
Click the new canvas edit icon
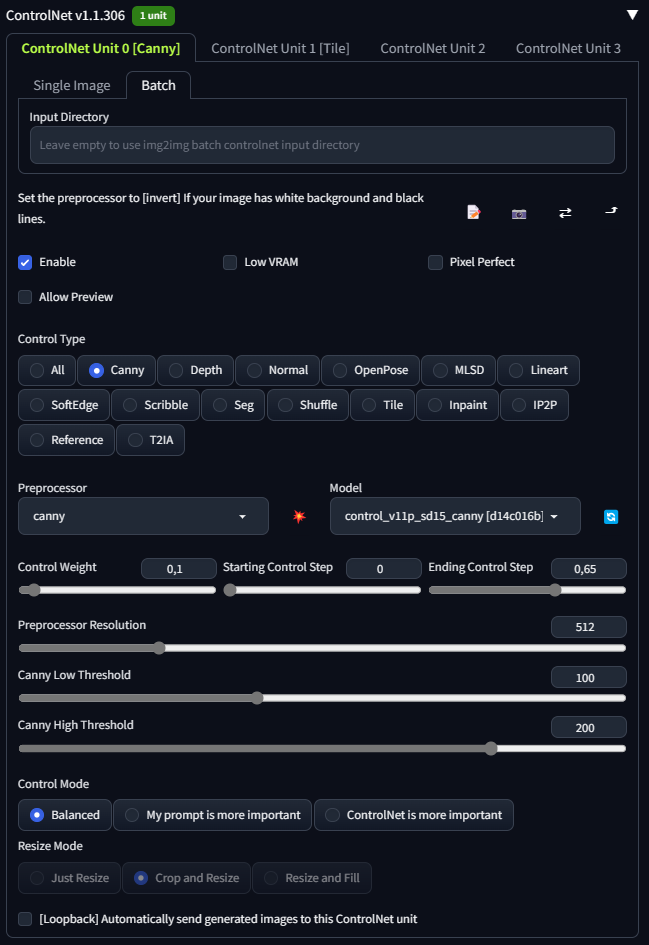pyautogui.click(x=474, y=212)
